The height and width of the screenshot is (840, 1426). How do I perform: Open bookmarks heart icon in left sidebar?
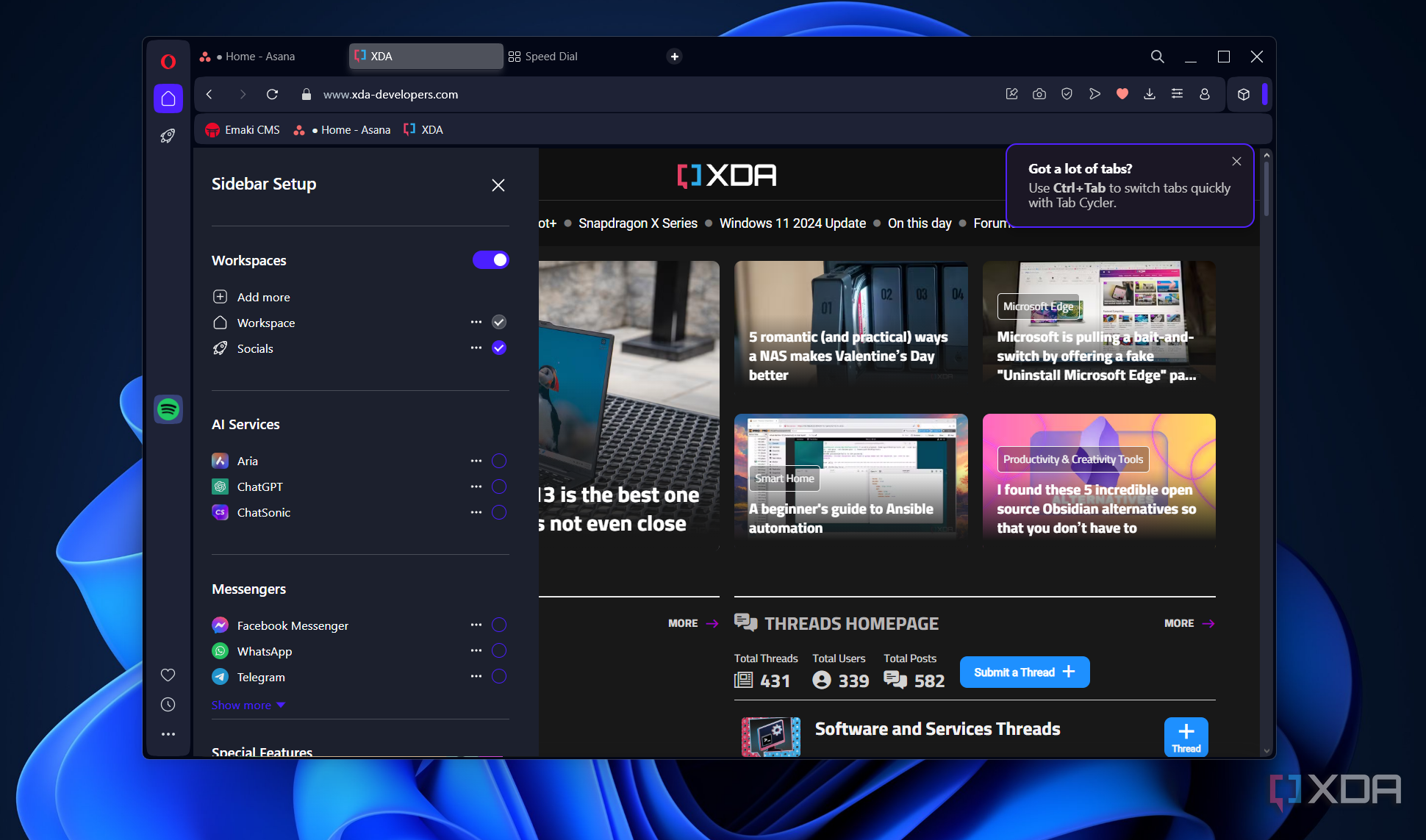click(x=168, y=675)
